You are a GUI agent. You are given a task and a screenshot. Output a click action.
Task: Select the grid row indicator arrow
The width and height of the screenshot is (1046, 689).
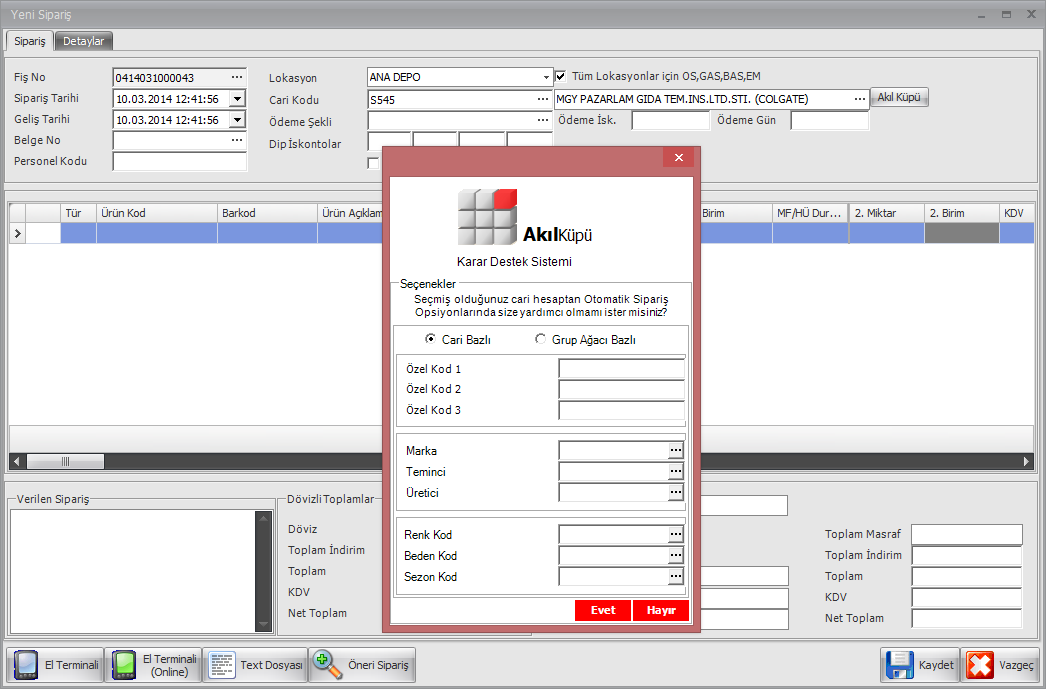17,233
